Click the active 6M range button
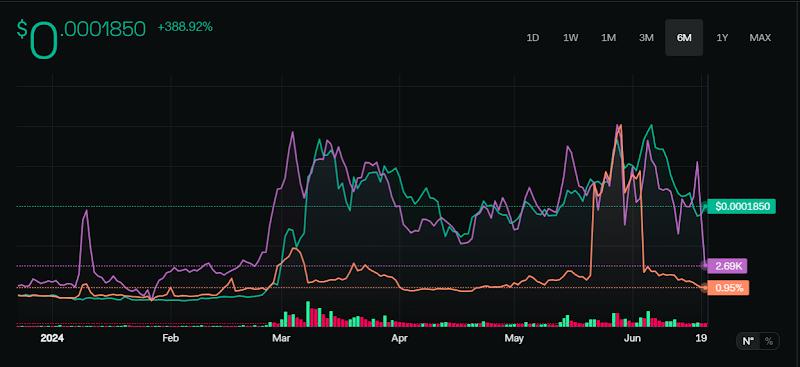 coord(684,38)
